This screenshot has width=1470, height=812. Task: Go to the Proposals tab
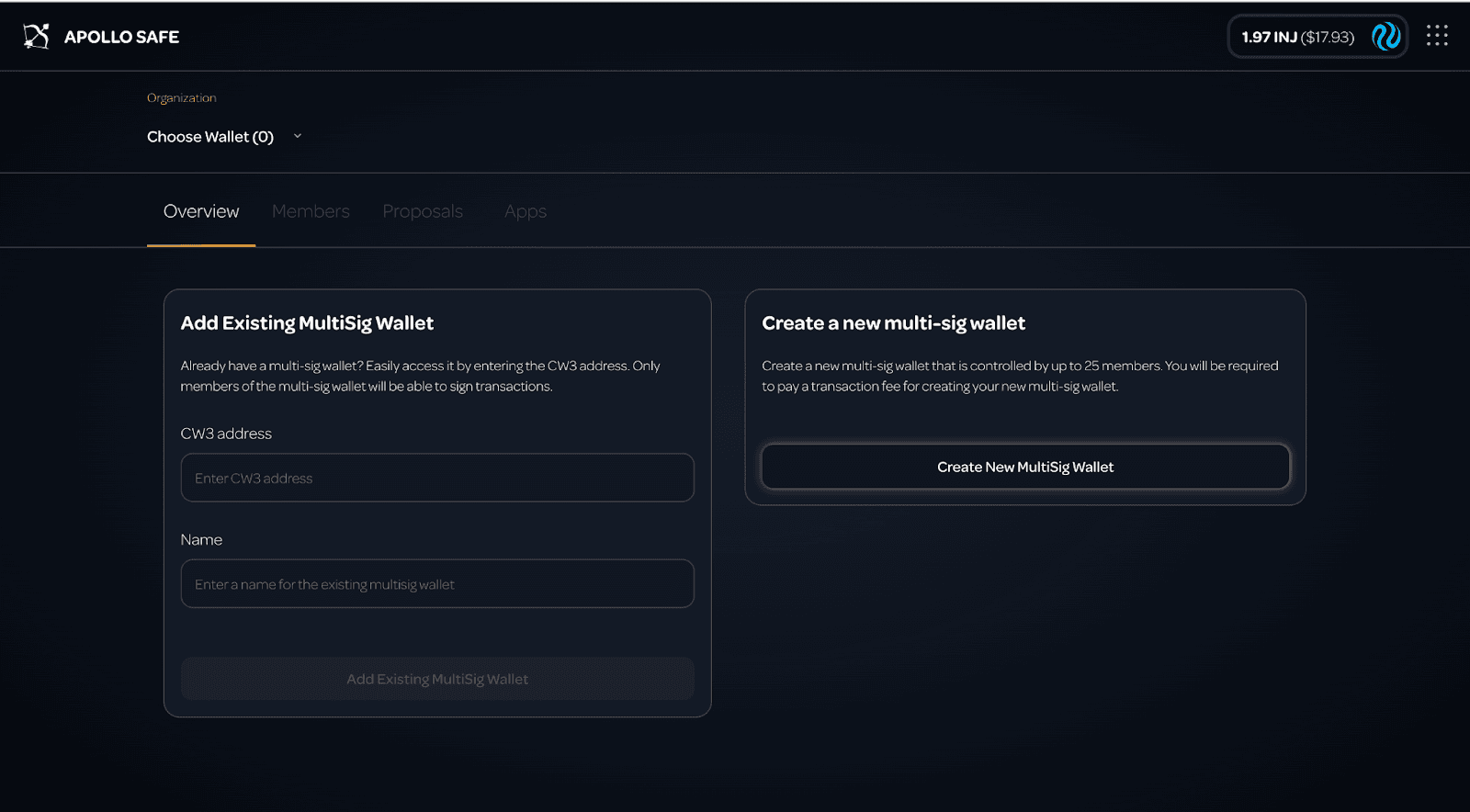pyautogui.click(x=423, y=211)
